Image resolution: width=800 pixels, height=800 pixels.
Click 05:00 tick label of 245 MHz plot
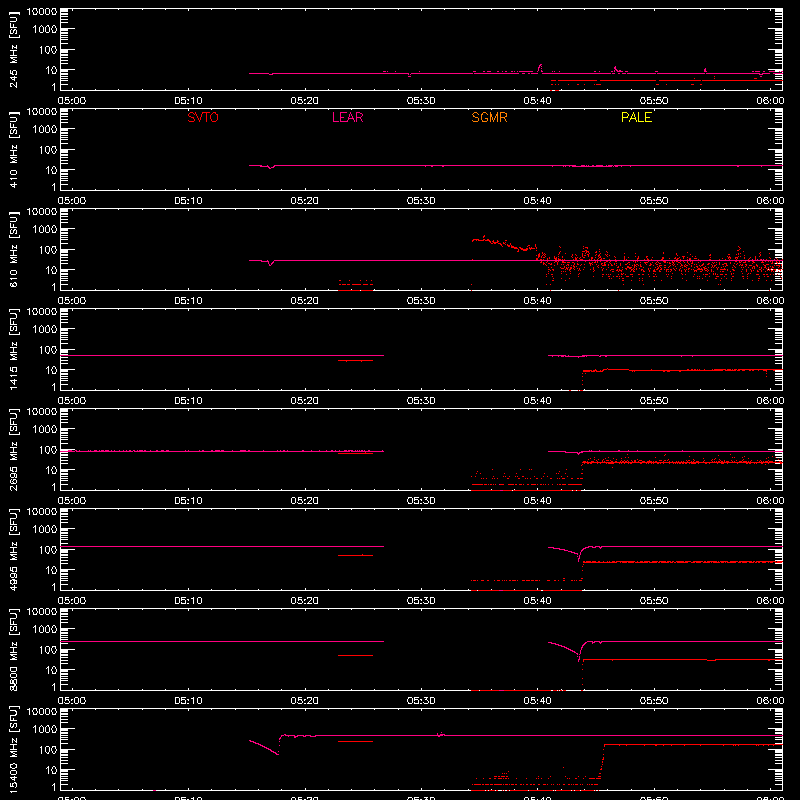pyautogui.click(x=72, y=101)
